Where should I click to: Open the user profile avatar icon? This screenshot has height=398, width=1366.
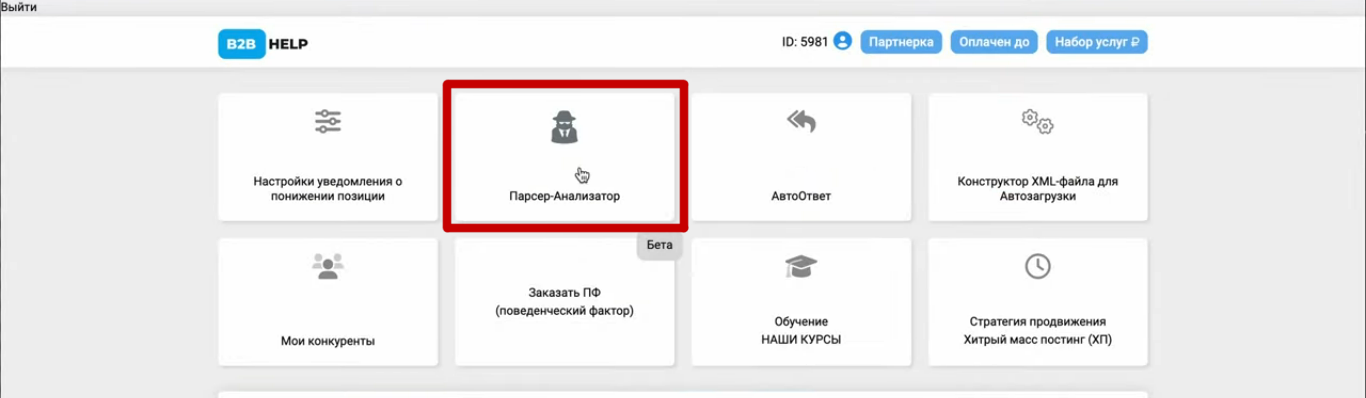tap(842, 42)
